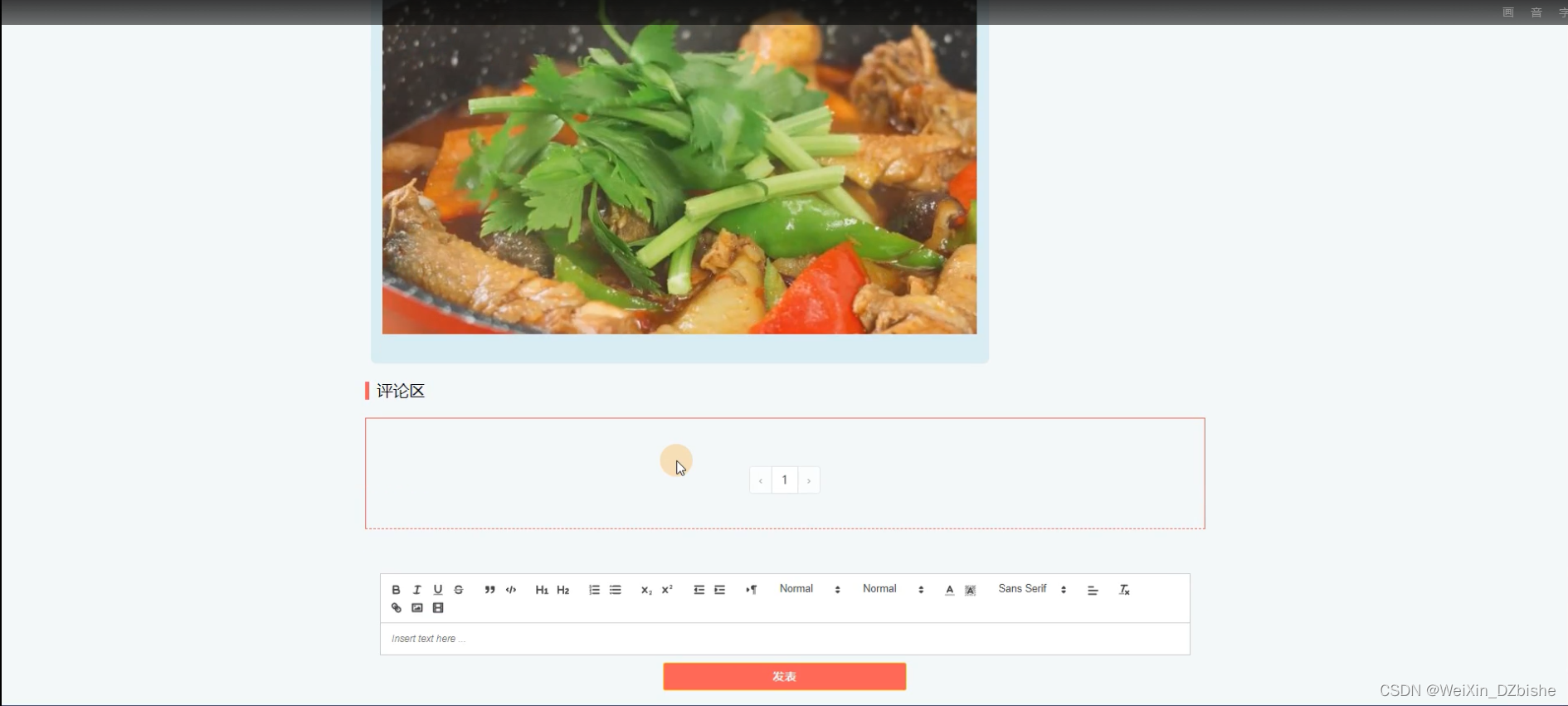The height and width of the screenshot is (706, 1568).
Task: Go to the previous comments page
Action: [760, 480]
